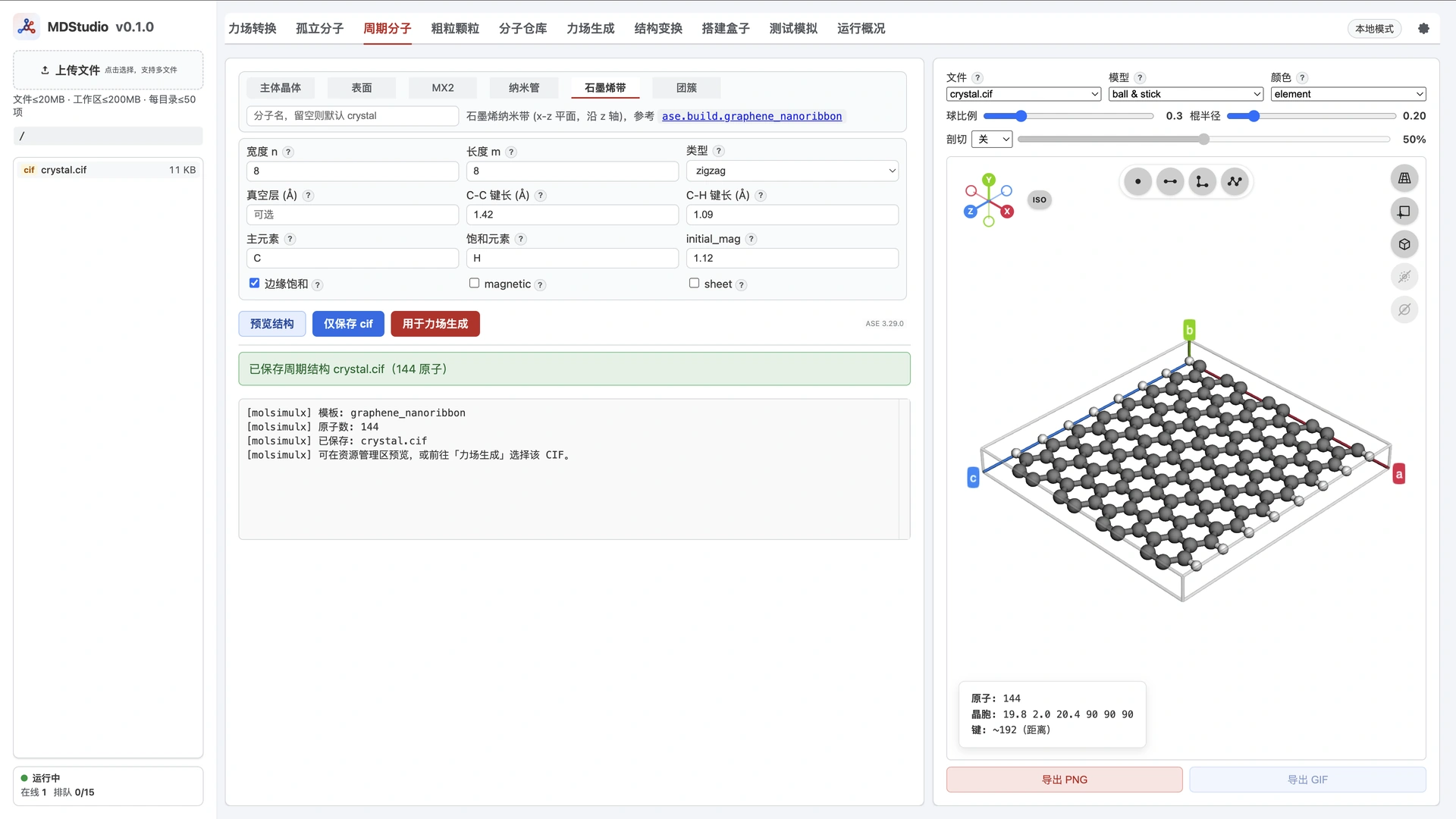Open the 颜色 element dropdown
Image resolution: width=1456 pixels, height=819 pixels.
click(x=1348, y=94)
